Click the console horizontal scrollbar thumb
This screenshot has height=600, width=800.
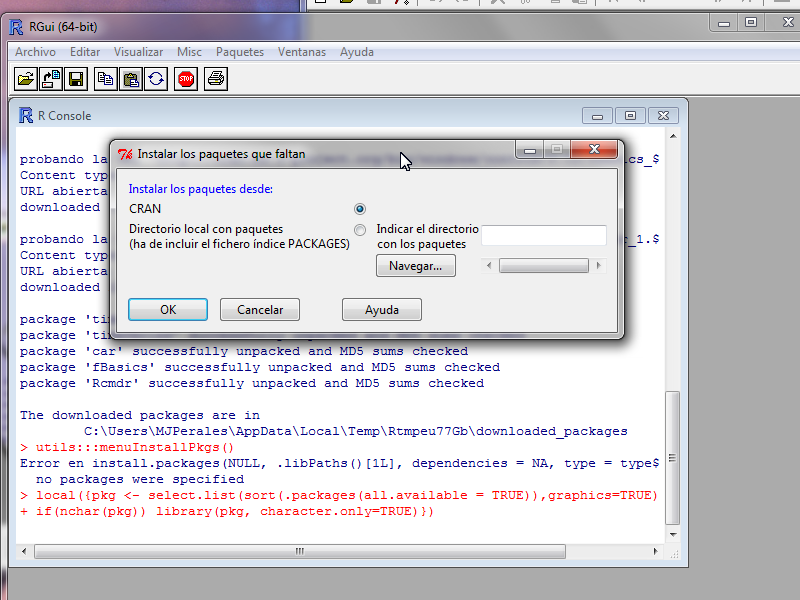tap(300, 552)
